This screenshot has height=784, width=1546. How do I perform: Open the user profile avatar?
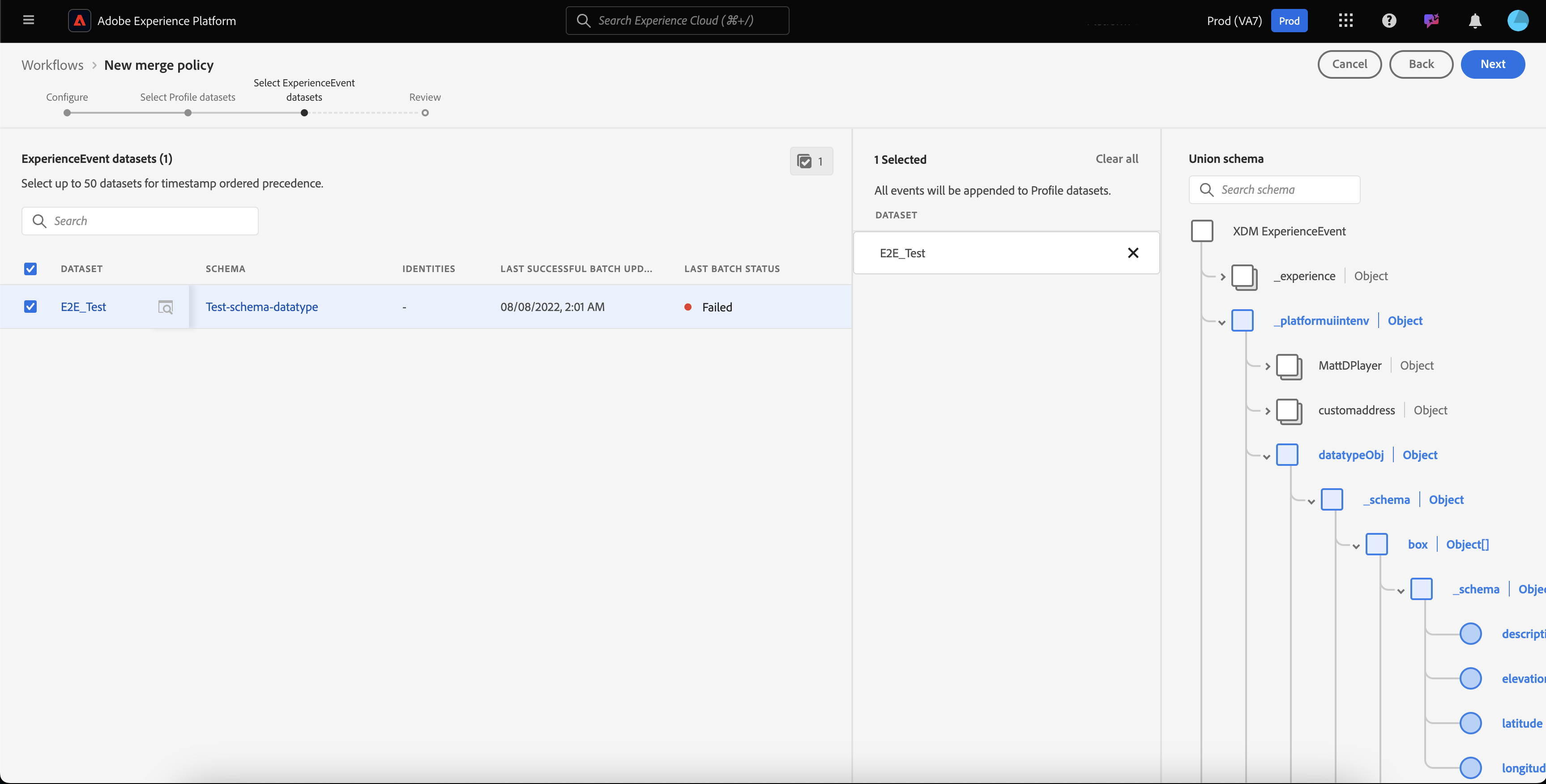point(1517,21)
